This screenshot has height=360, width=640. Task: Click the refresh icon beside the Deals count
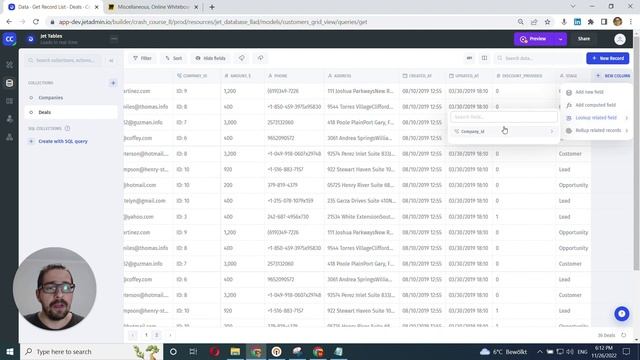(624, 335)
